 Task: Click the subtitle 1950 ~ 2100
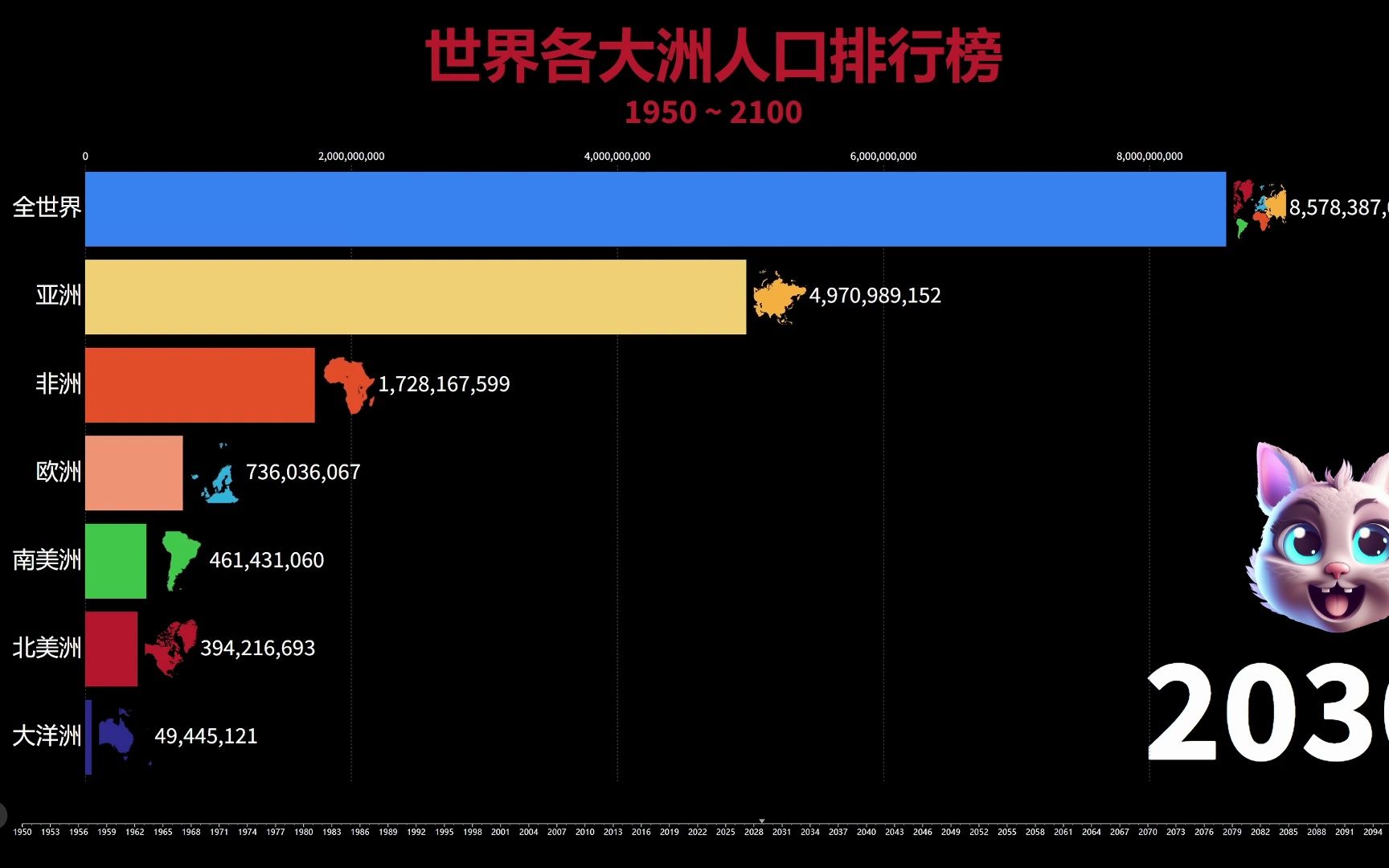[x=713, y=113]
